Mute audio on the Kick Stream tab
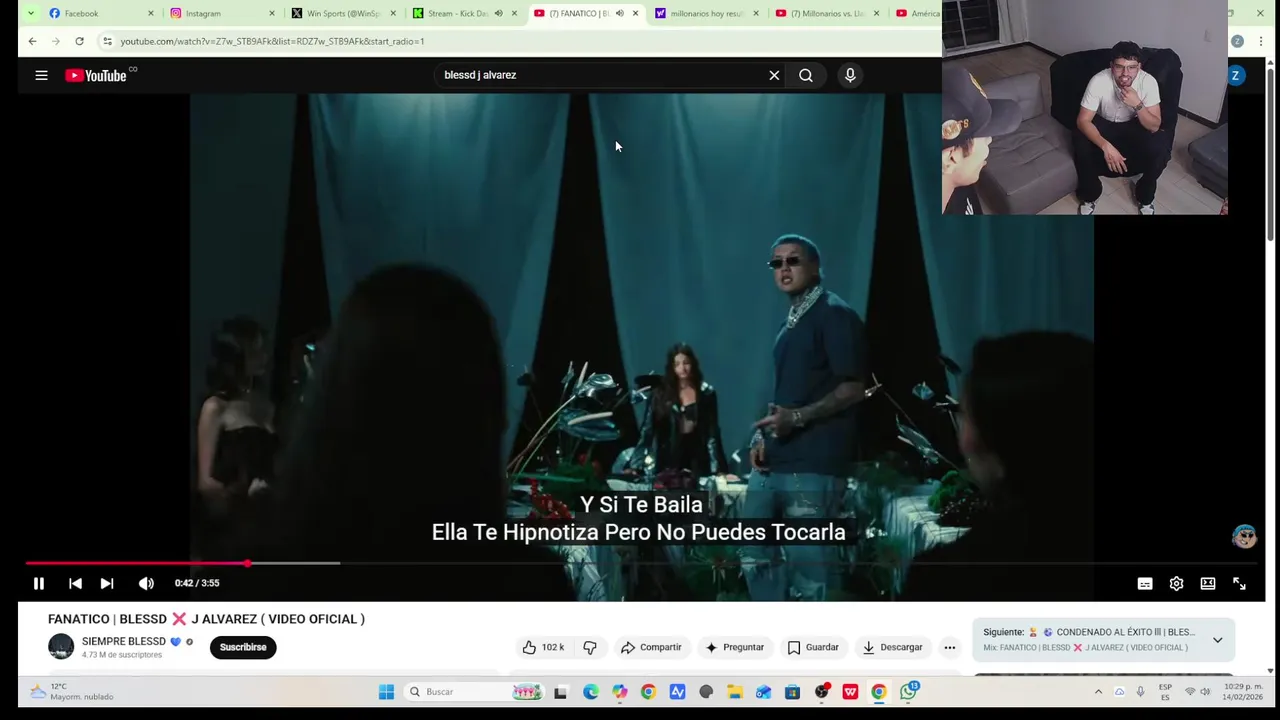1280x720 pixels. point(498,13)
